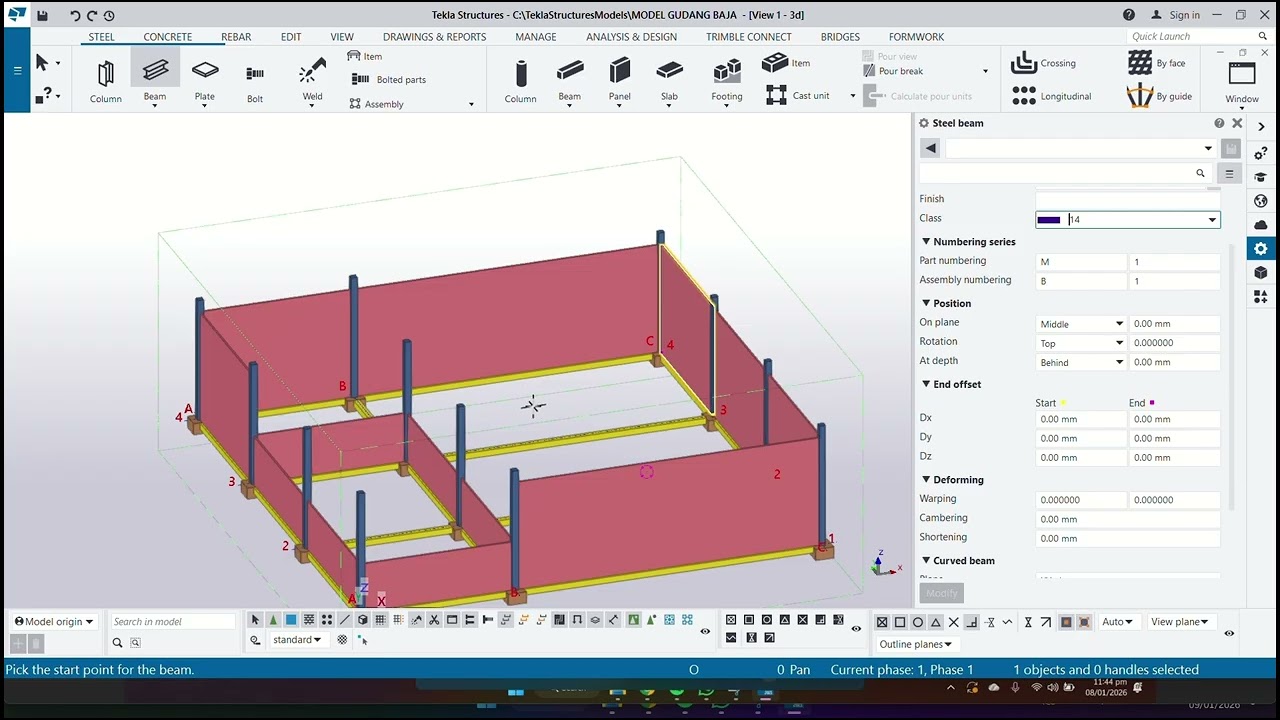Image resolution: width=1280 pixels, height=720 pixels.
Task: Switch to the BRIDGES tab
Action: [840, 37]
